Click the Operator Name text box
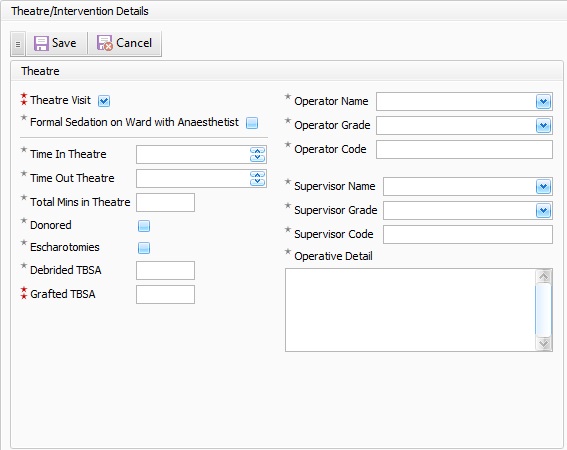This screenshot has width=567, height=450. click(x=456, y=102)
